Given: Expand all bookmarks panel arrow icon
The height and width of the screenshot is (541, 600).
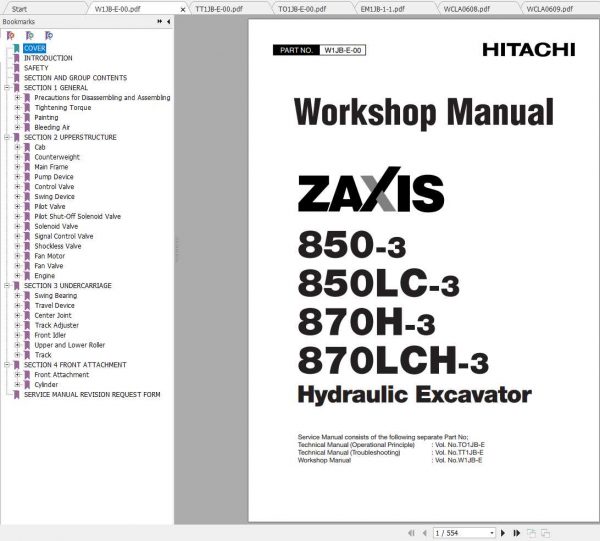Looking at the screenshot, I should pyautogui.click(x=160, y=21).
